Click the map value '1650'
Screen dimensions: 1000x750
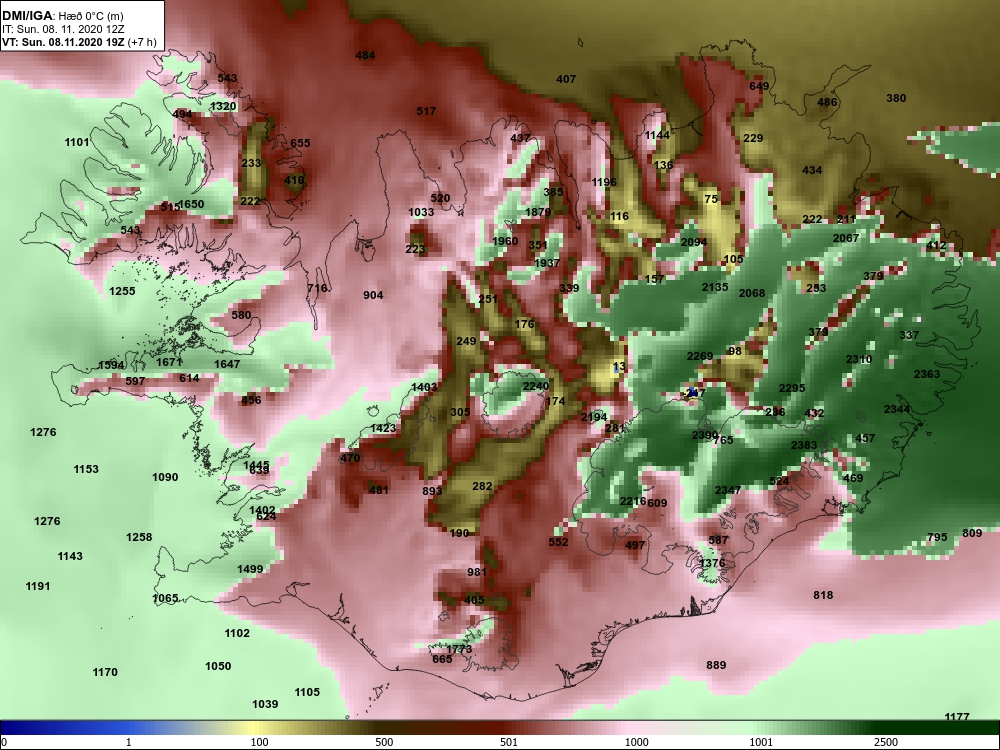[x=191, y=205]
